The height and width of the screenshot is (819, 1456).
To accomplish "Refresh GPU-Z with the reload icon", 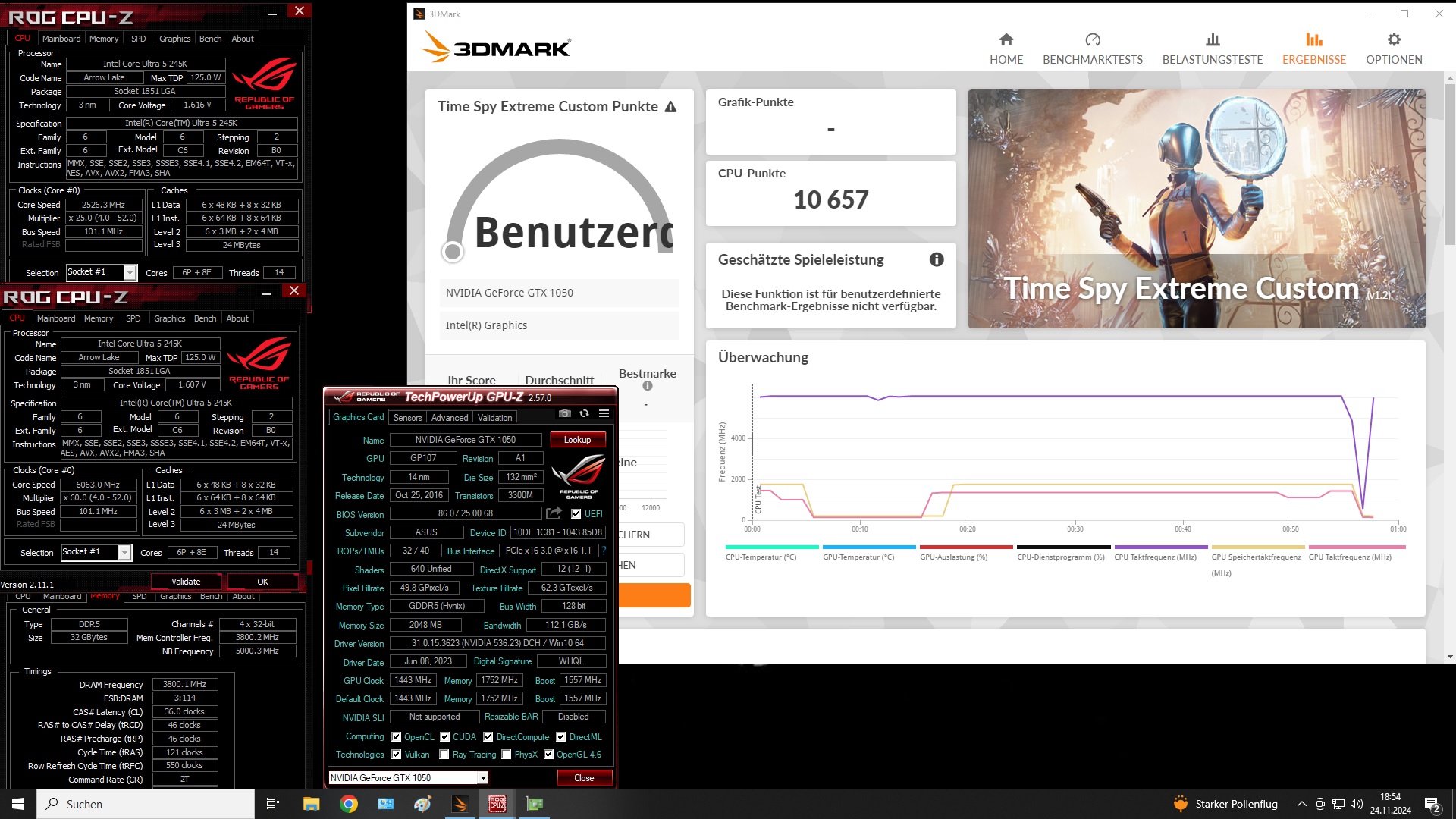I will (x=584, y=413).
